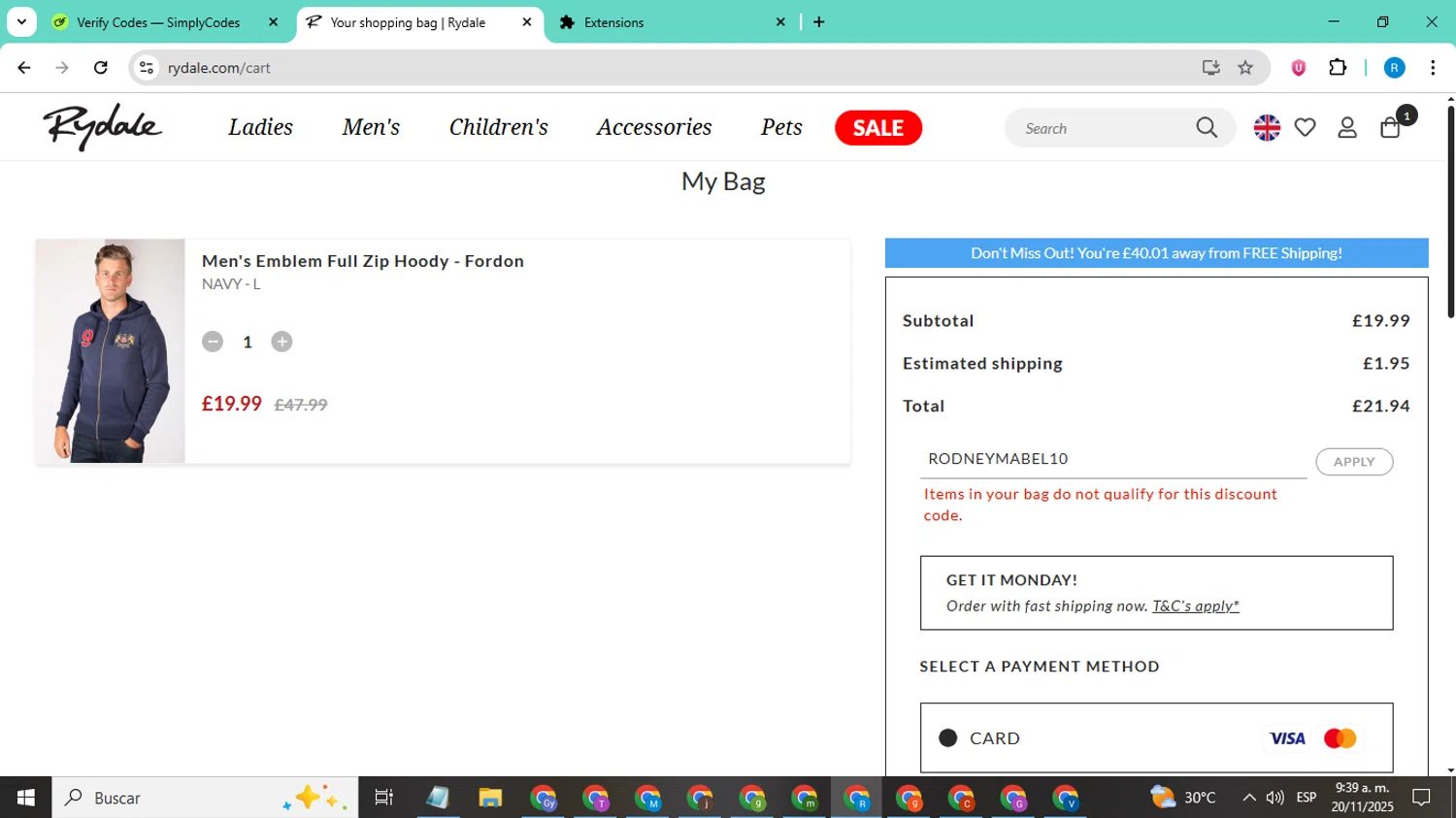The image size is (1456, 818).
Task: Open the Pets menu
Action: (781, 127)
